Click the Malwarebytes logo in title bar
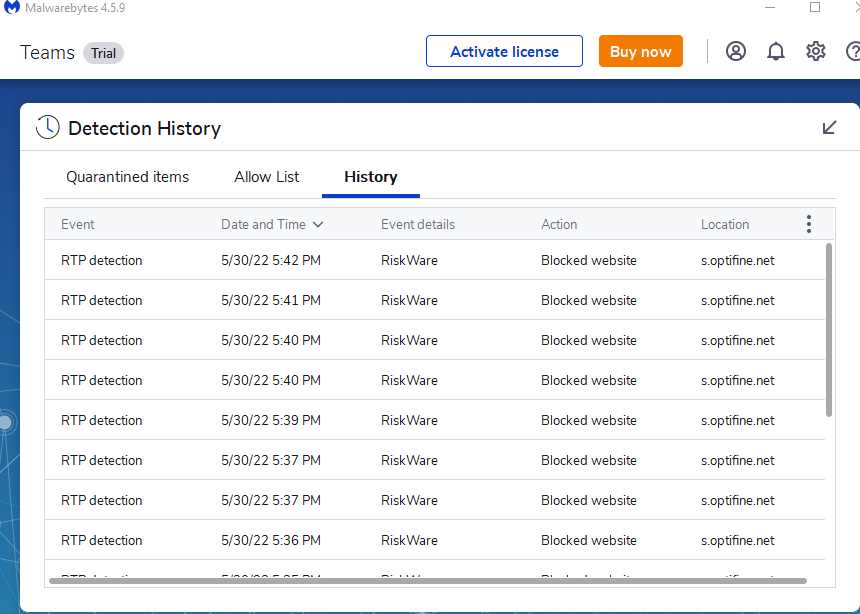This screenshot has height=614, width=860. [x=12, y=7]
